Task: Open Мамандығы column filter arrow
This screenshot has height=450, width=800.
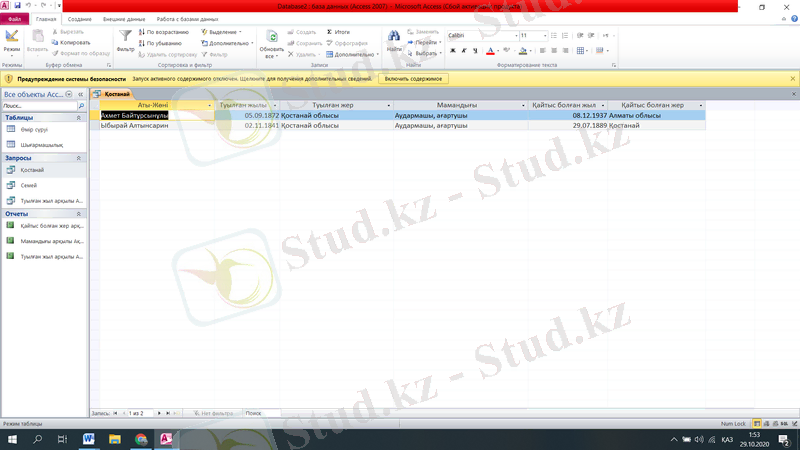Action: click(x=523, y=106)
